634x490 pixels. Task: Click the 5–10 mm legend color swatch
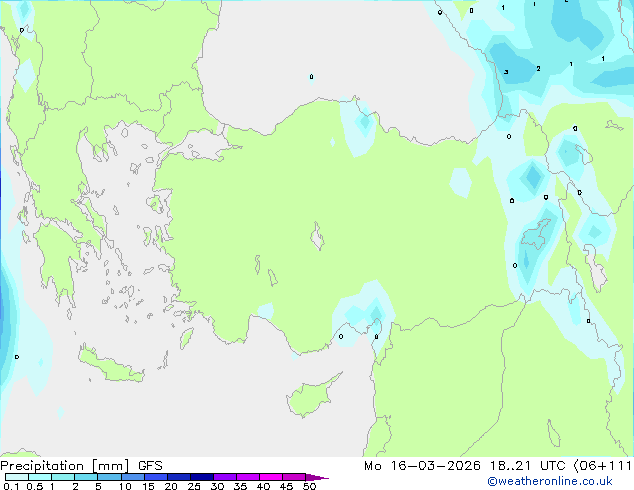109,477
